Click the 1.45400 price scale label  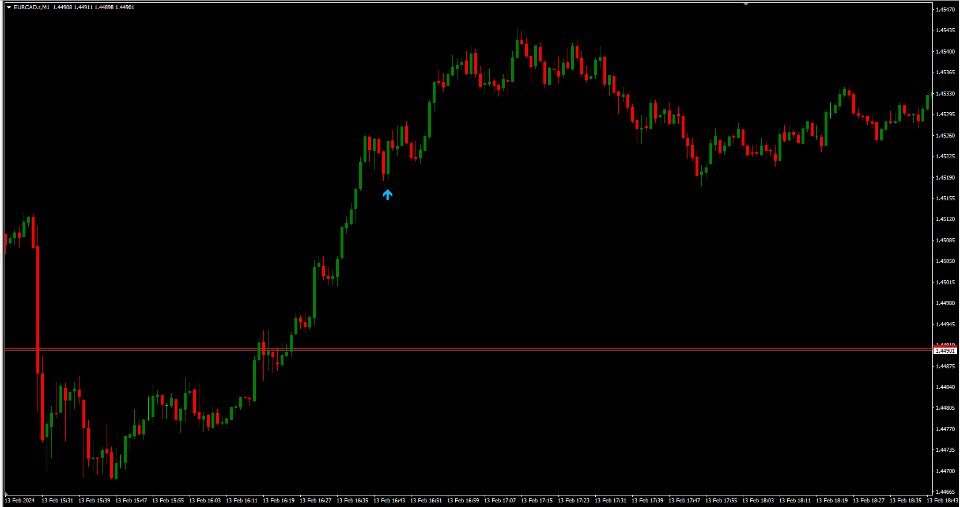[x=945, y=51]
